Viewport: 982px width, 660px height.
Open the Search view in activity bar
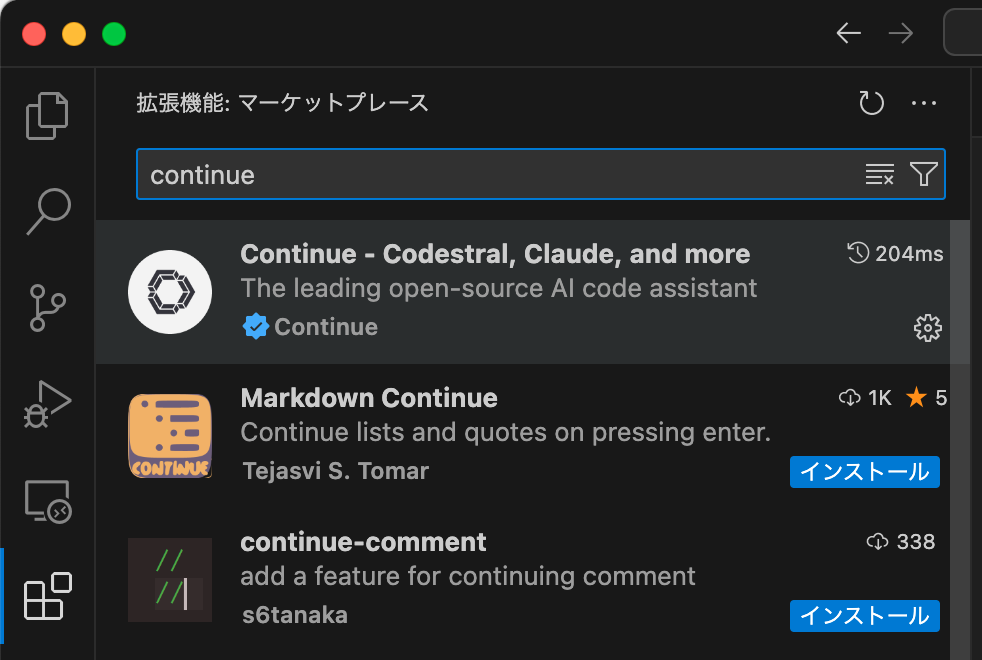[47, 210]
